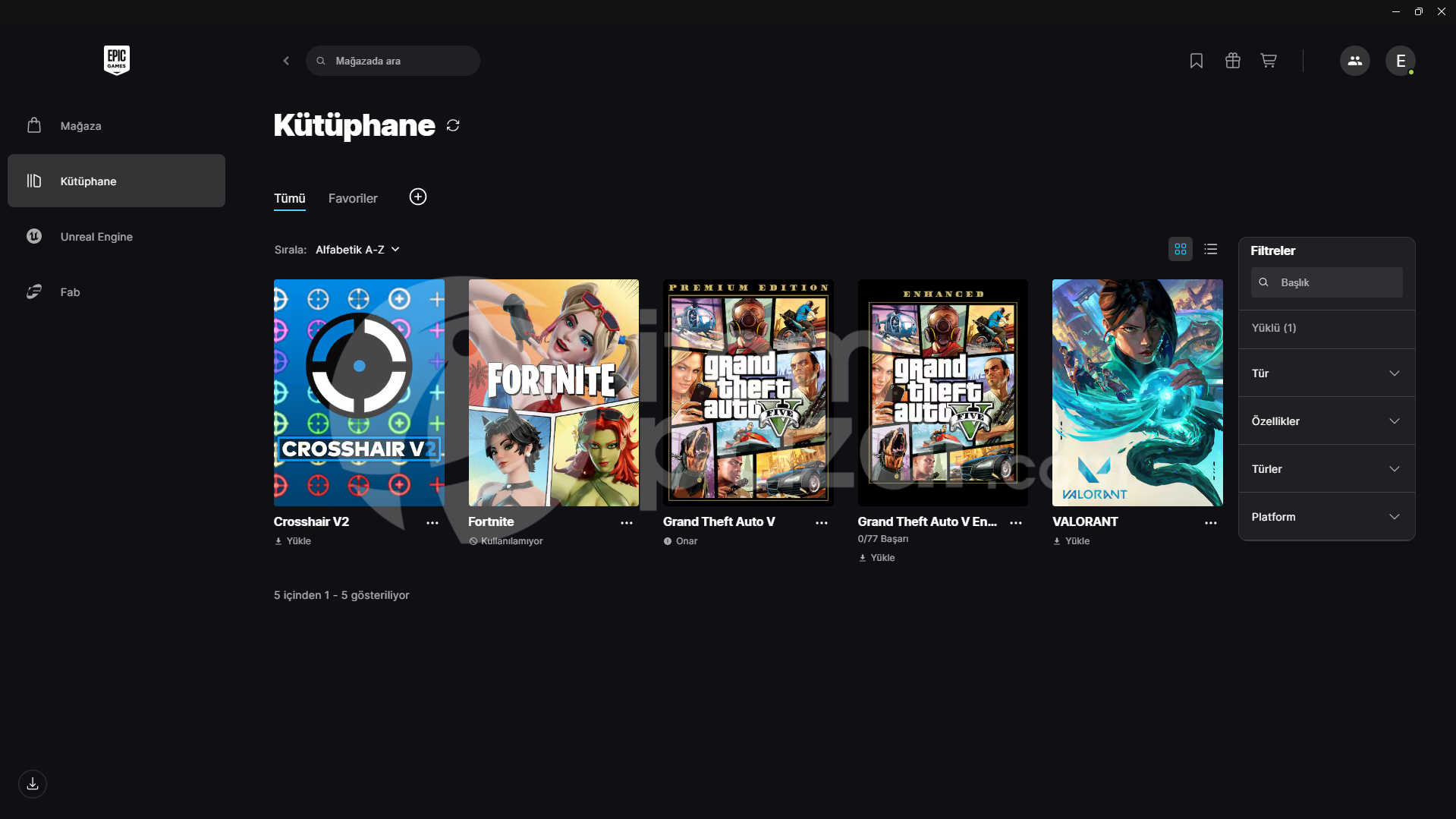Click the GTA V Enhanced cover

(x=943, y=392)
